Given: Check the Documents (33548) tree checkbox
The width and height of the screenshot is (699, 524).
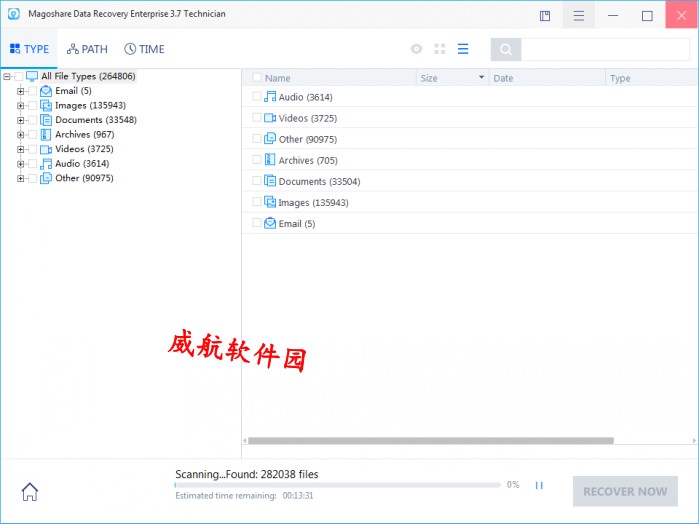Looking at the screenshot, I should click(x=33, y=120).
